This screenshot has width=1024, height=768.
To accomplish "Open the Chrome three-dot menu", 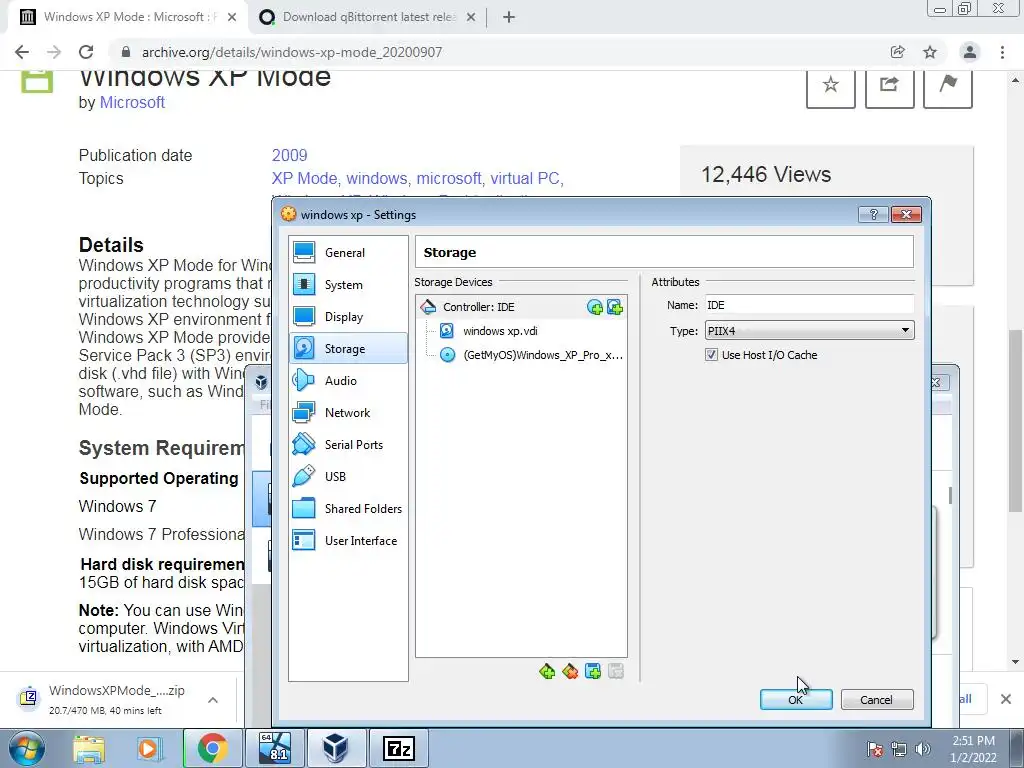I will (x=1002, y=52).
